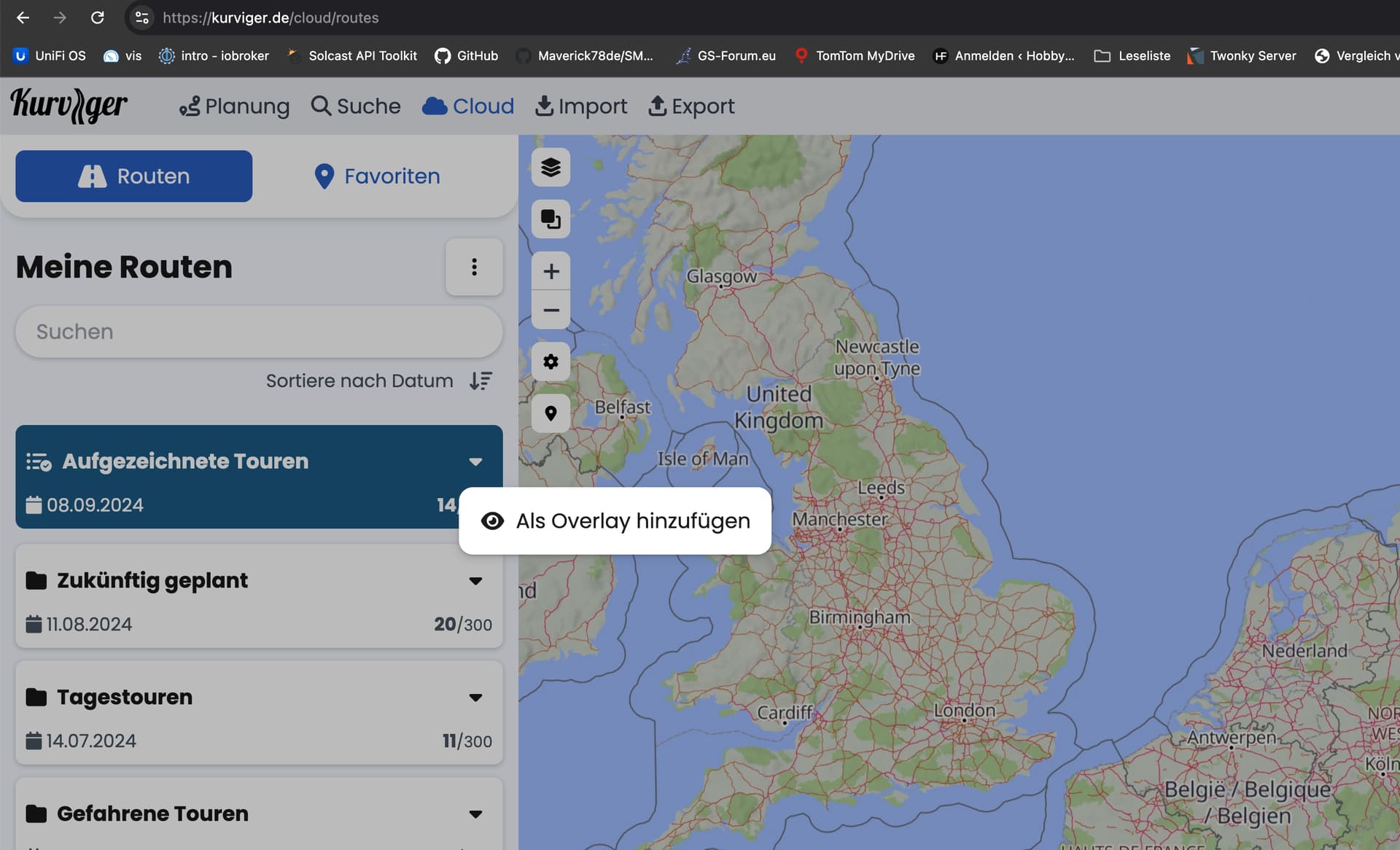Image resolution: width=1400 pixels, height=850 pixels.
Task: Focus the Suchen route search field
Action: (259, 332)
